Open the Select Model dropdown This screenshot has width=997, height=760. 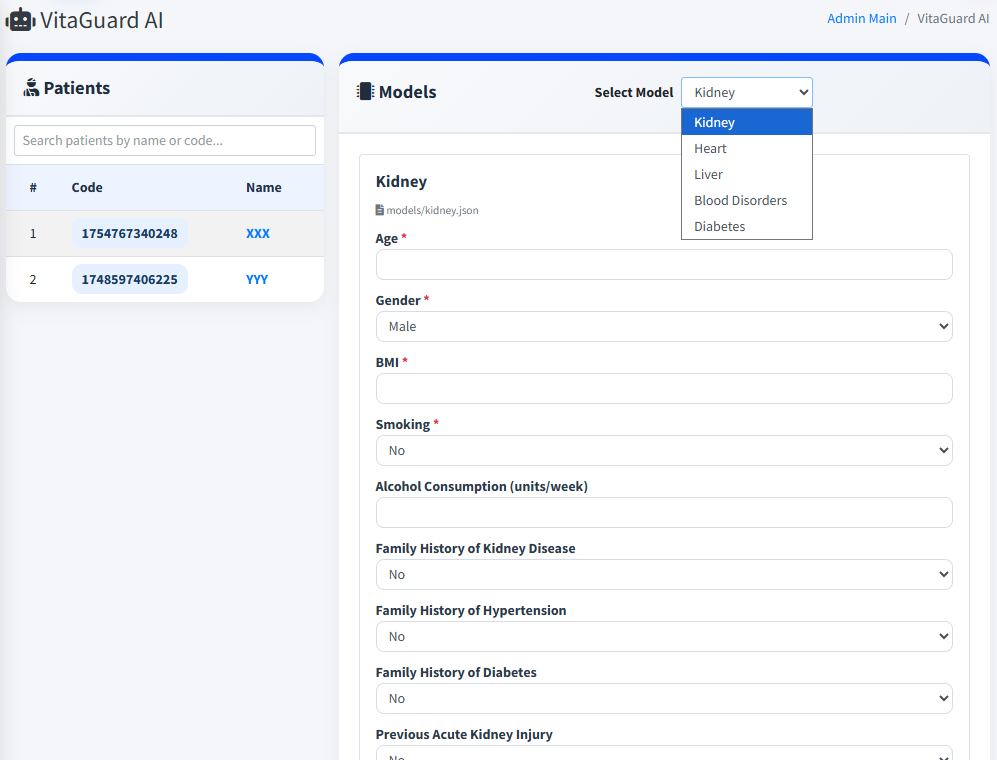pyautogui.click(x=746, y=92)
